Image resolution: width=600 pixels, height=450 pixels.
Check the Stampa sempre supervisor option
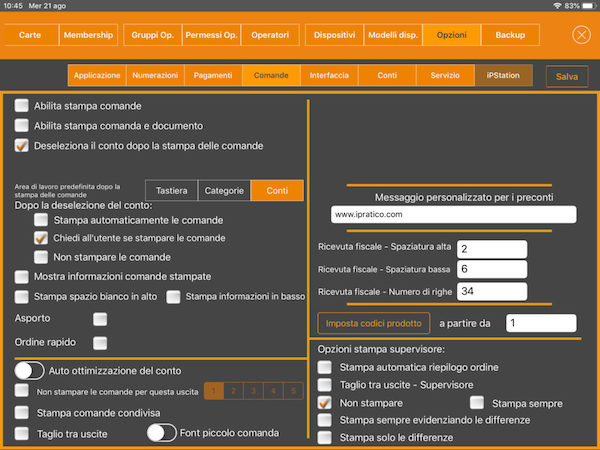[477, 403]
